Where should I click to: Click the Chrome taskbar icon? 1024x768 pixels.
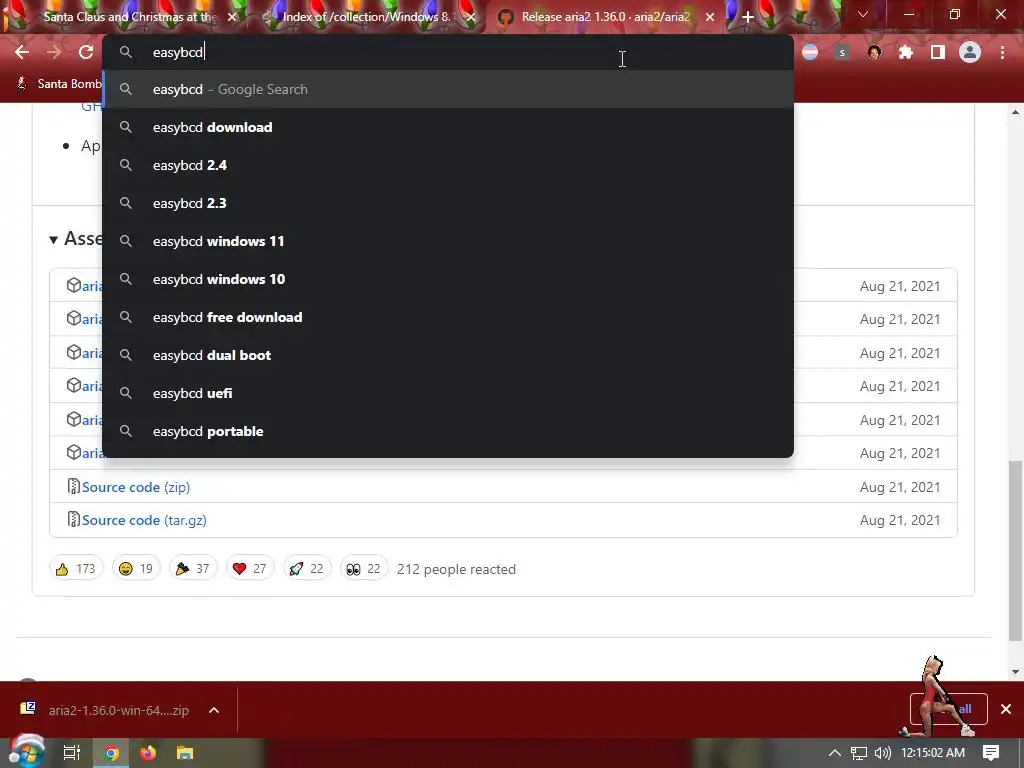click(112, 754)
